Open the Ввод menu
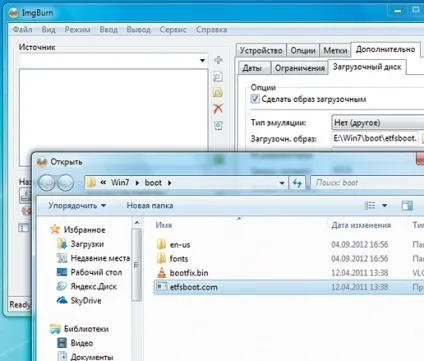Image resolution: width=424 pixels, height=361 pixels. [108, 30]
